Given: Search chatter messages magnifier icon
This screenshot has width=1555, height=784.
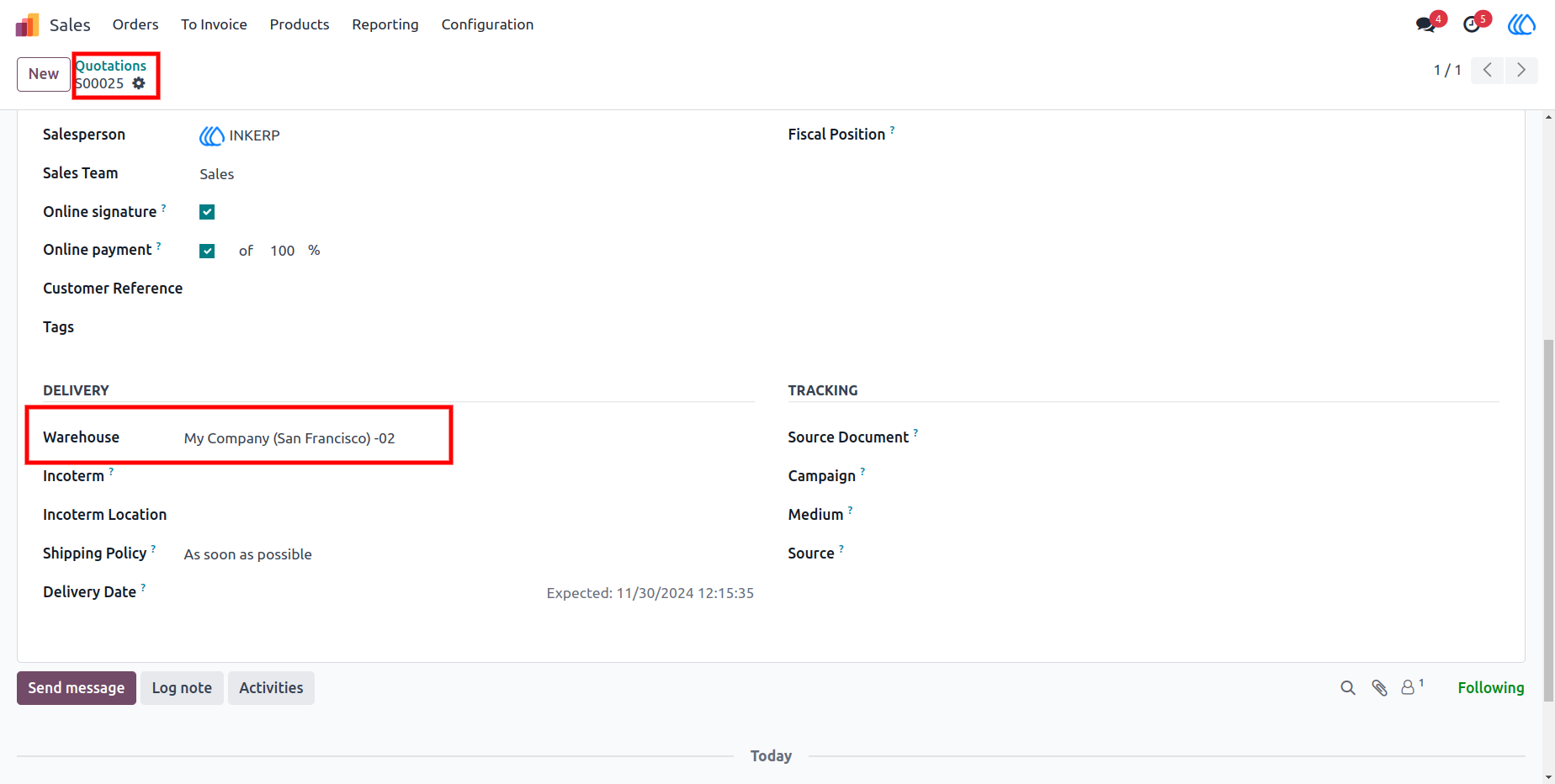Looking at the screenshot, I should [1348, 688].
